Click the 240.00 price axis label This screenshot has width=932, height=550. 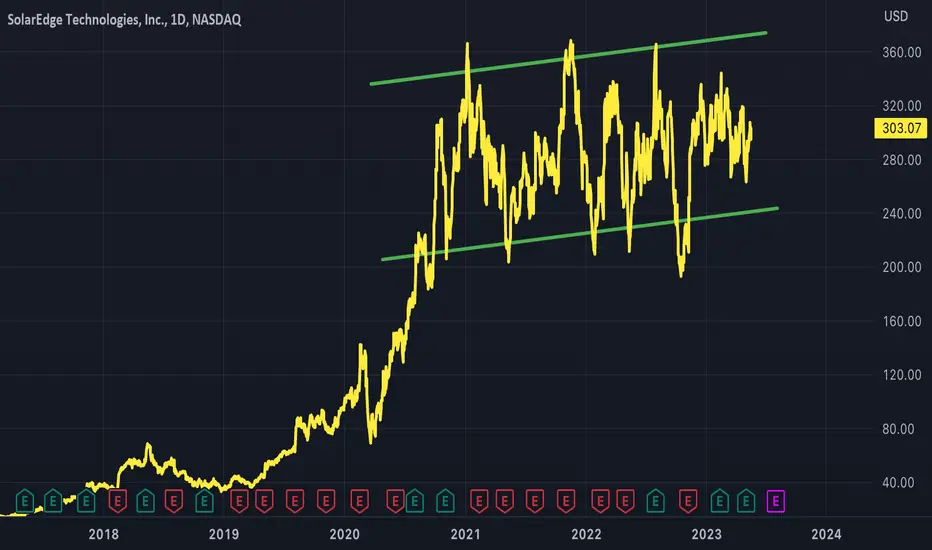coord(902,213)
